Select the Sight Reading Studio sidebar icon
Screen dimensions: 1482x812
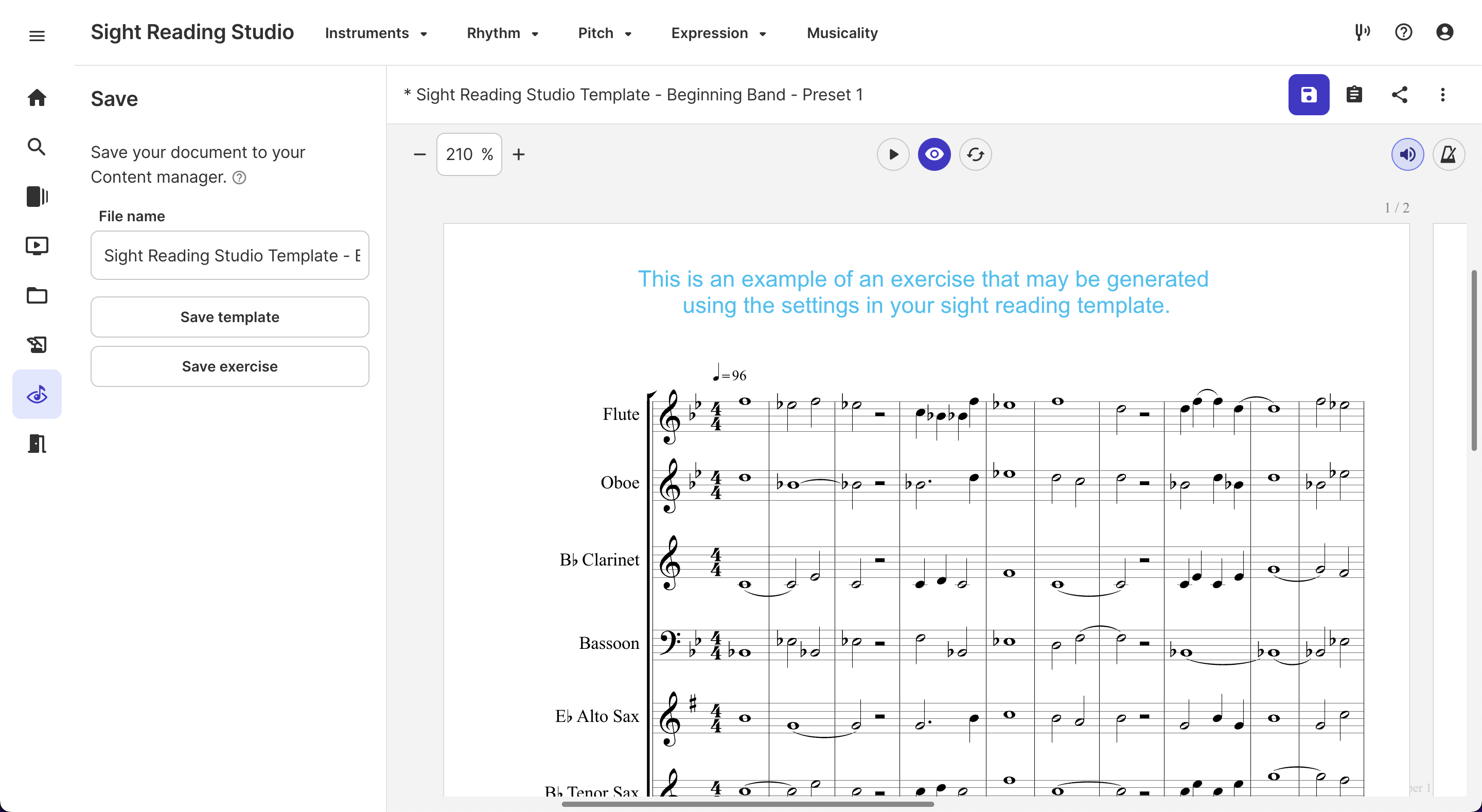pyautogui.click(x=36, y=394)
